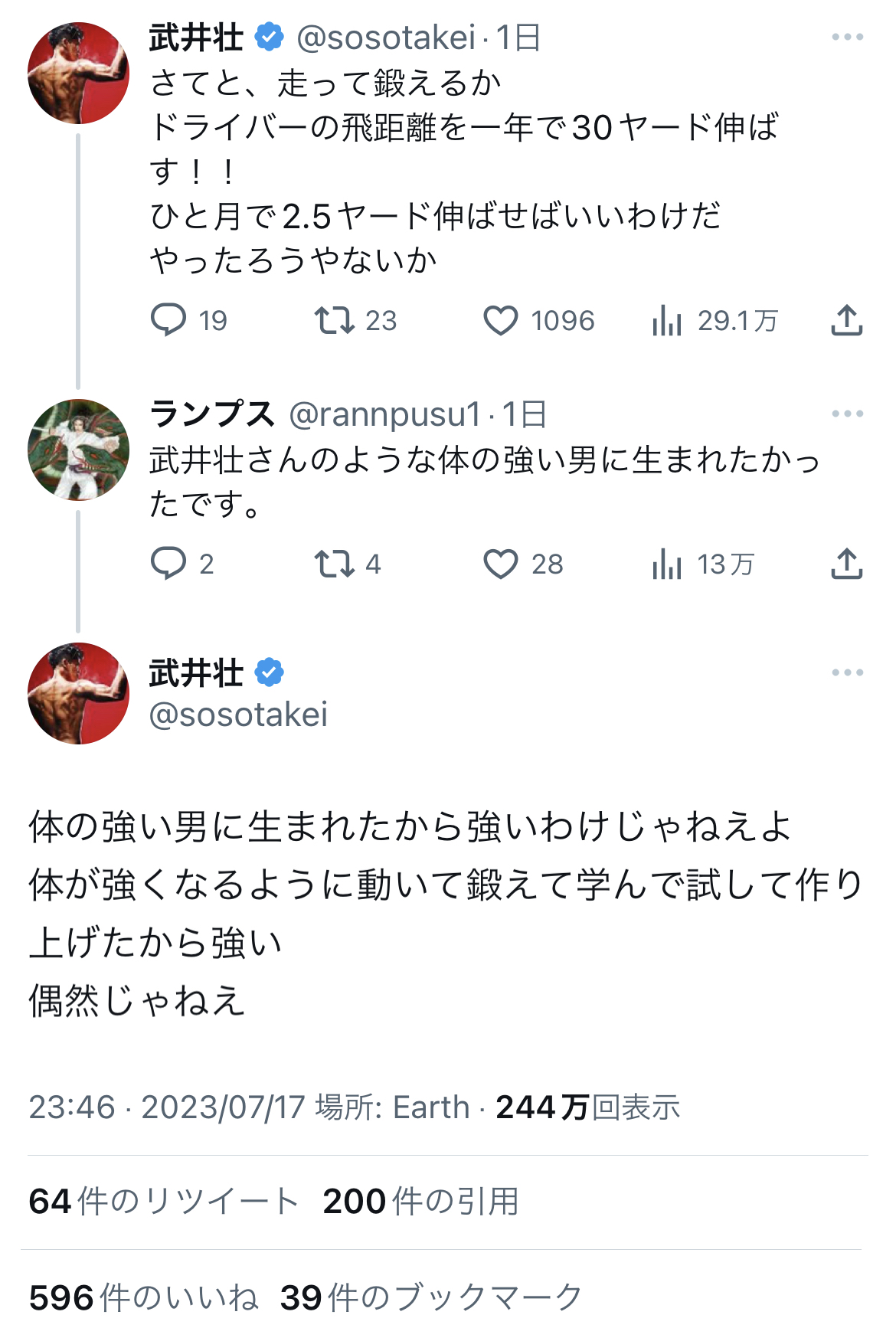View the 64 件のリツイート list
This screenshot has width=896, height=1328.
tap(163, 1201)
